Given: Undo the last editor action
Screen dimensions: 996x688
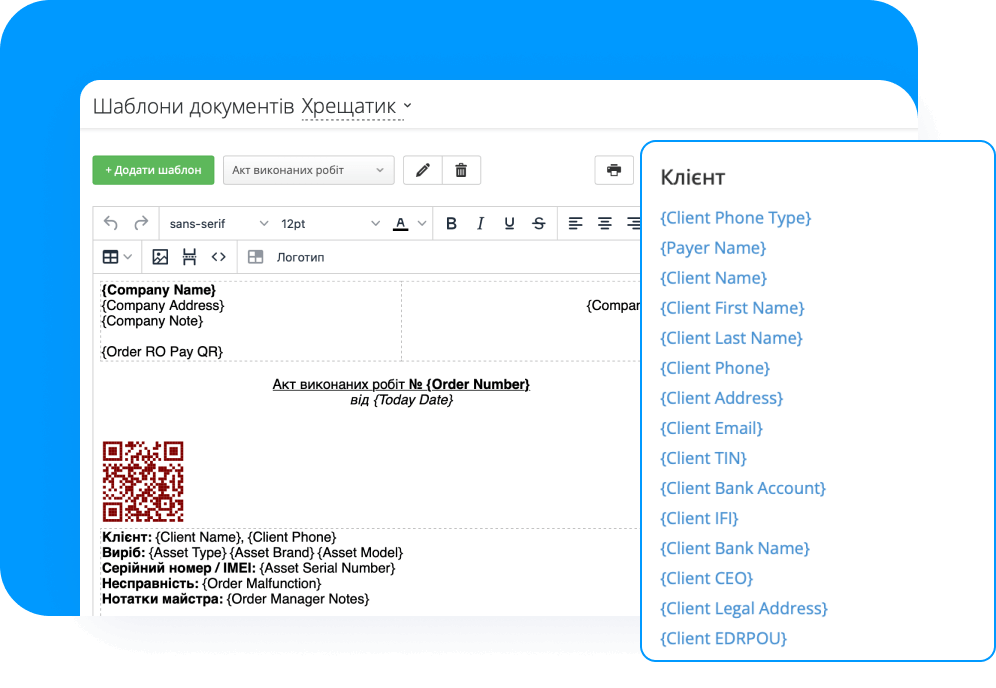Looking at the screenshot, I should click(111, 223).
